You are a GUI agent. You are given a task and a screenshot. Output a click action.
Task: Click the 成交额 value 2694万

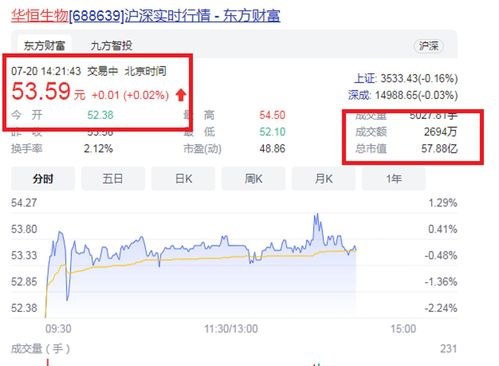point(440,132)
